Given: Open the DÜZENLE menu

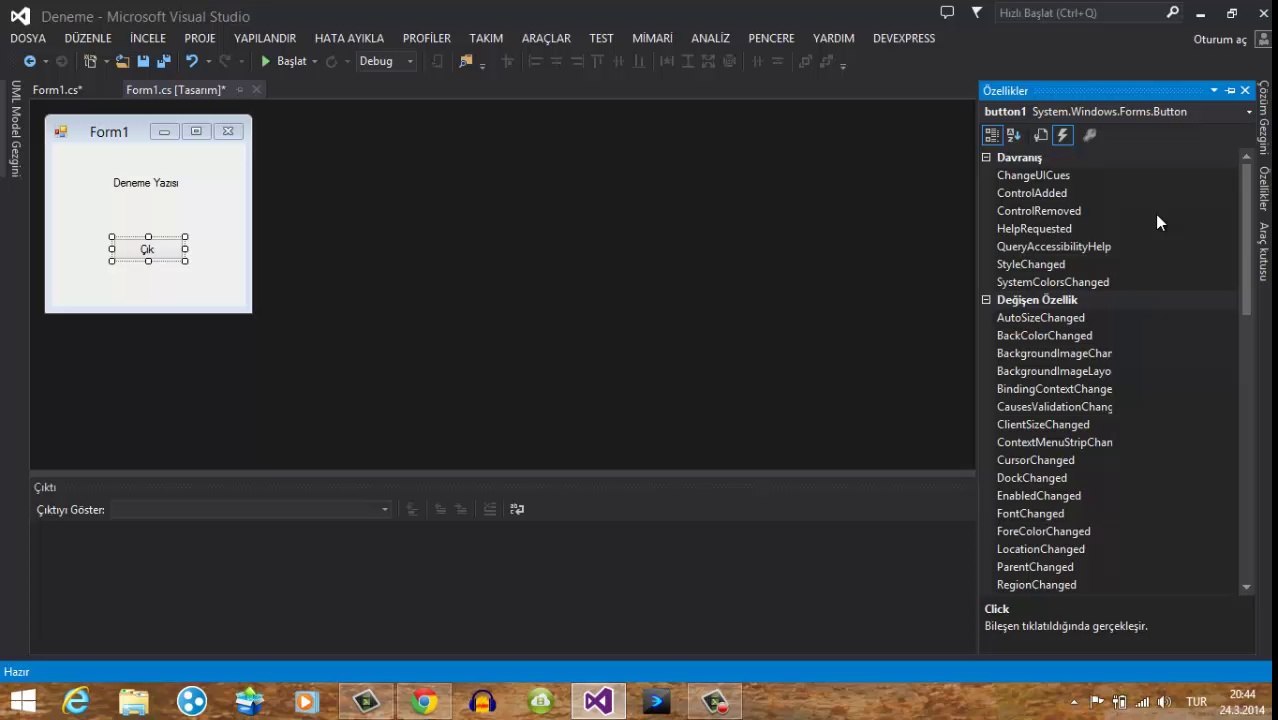Looking at the screenshot, I should tap(88, 38).
